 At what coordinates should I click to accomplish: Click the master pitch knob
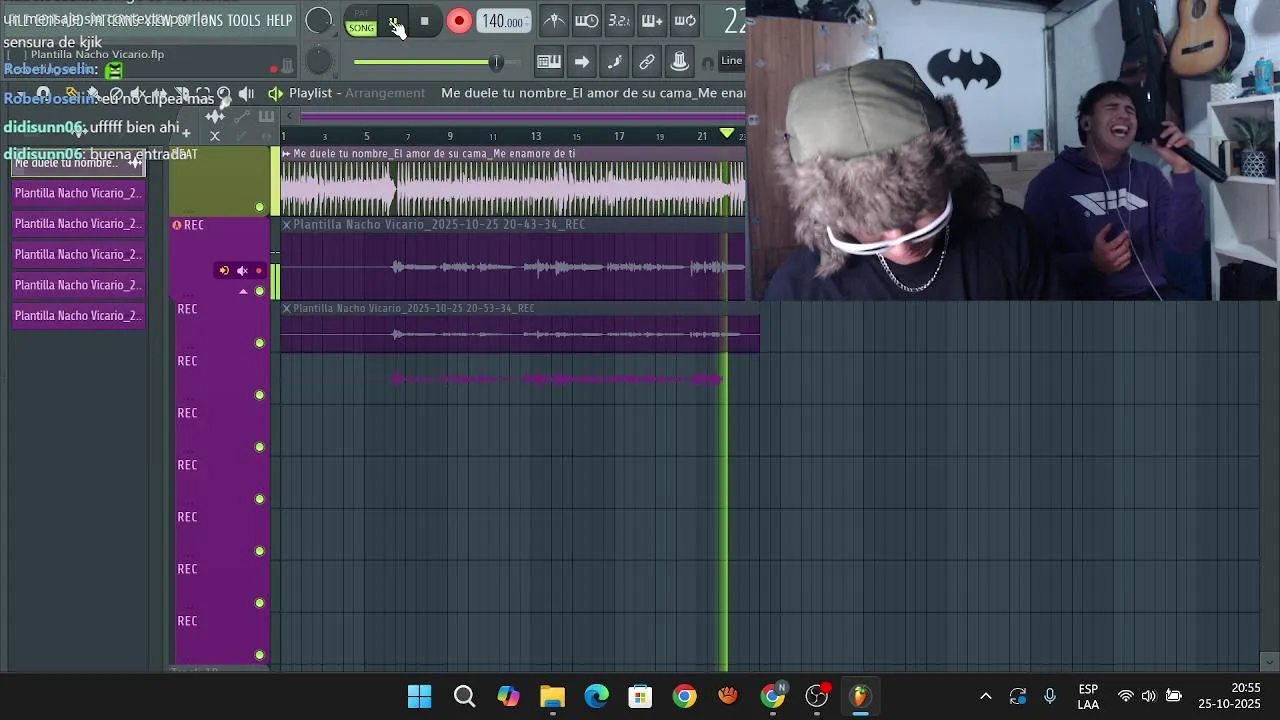[319, 62]
